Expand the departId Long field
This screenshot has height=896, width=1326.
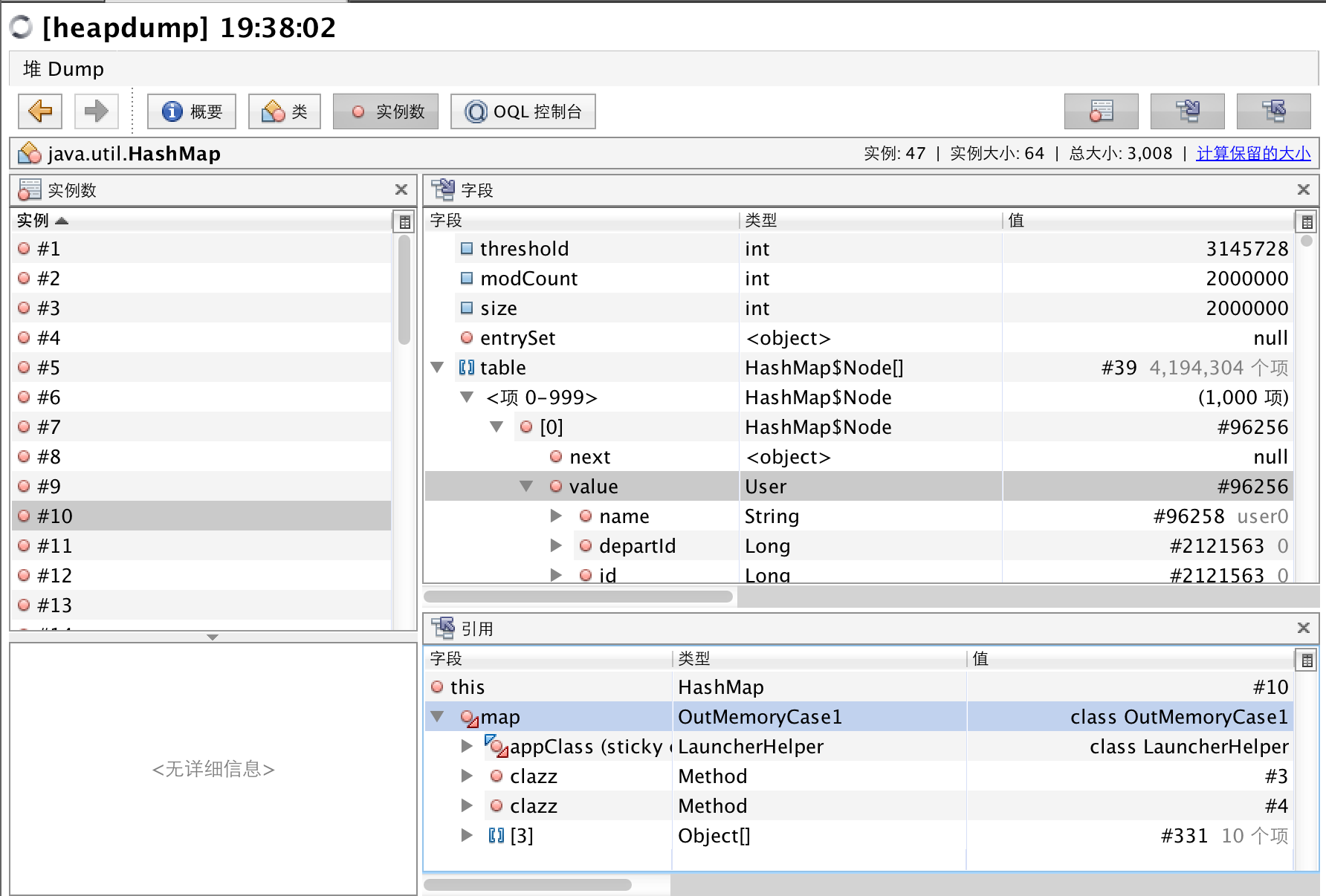[556, 545]
